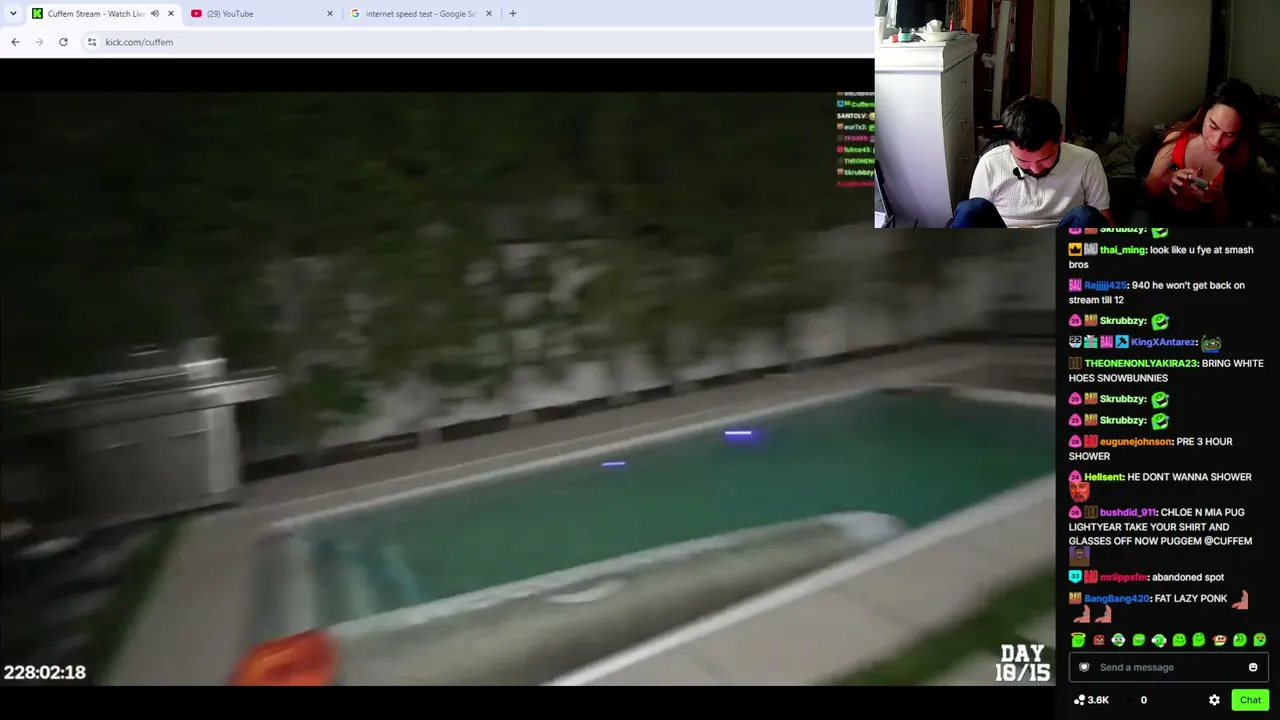Screen dimensions: 1280x720
Task: Focus the Send a message input
Action: [x=1168, y=667]
